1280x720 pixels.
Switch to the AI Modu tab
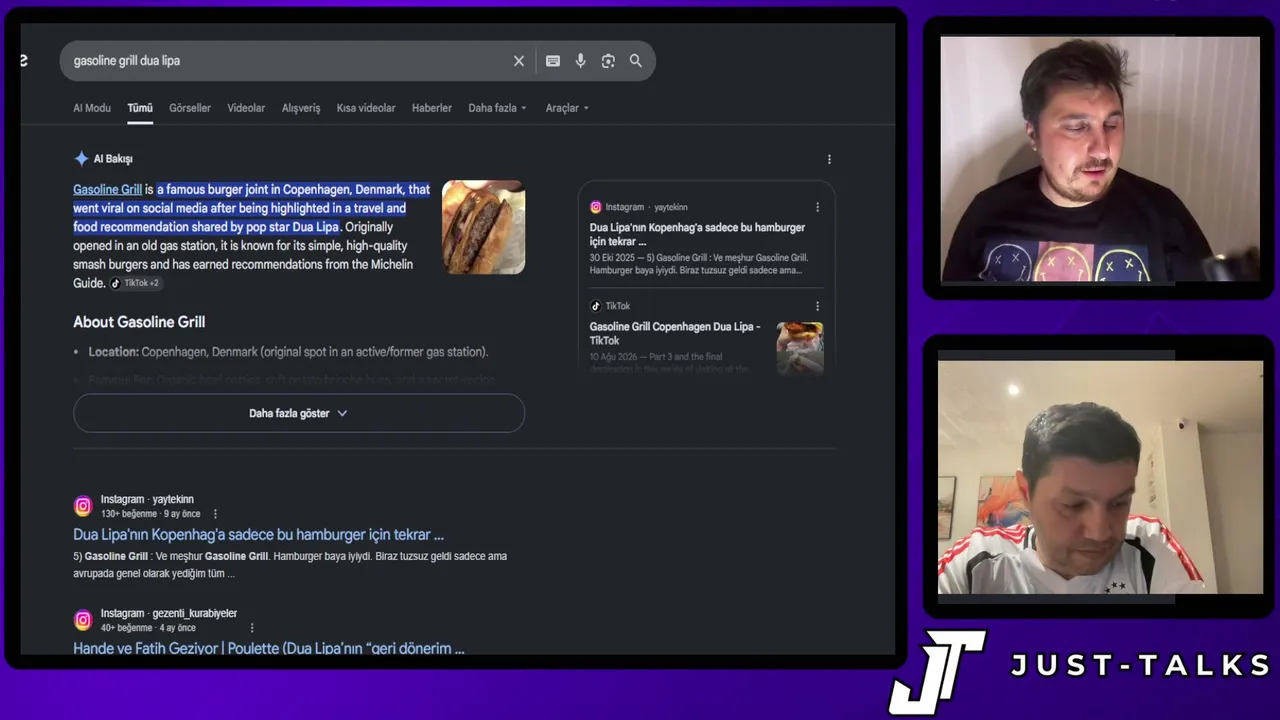[x=92, y=108]
